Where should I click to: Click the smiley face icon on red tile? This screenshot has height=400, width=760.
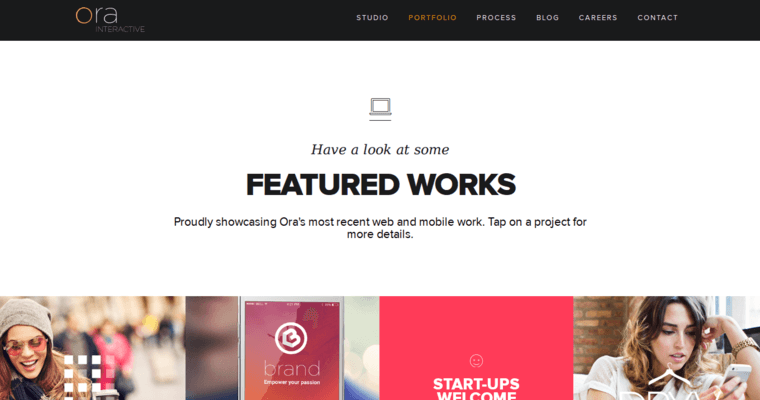tap(476, 360)
